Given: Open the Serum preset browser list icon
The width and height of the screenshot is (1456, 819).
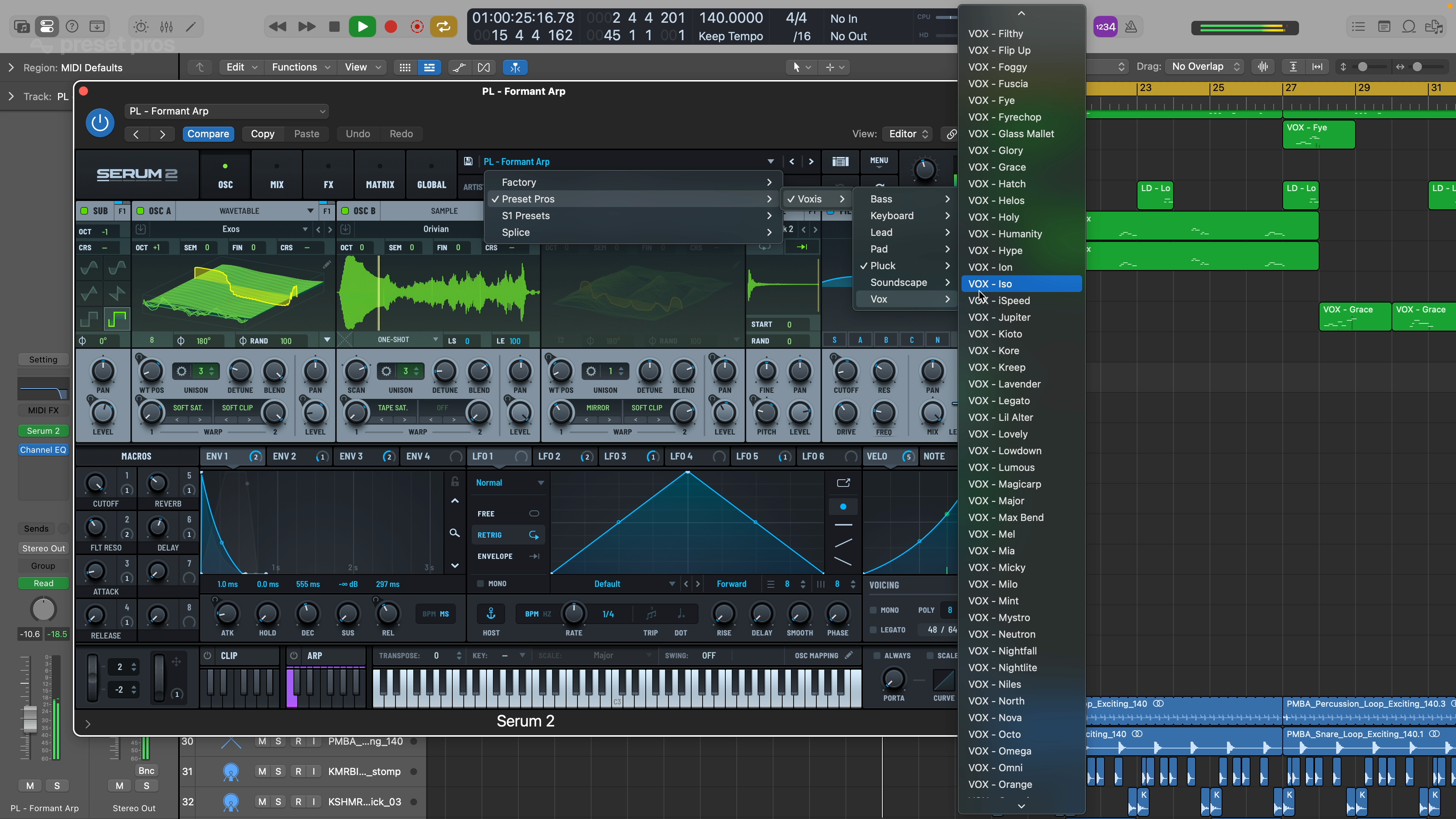Looking at the screenshot, I should [841, 162].
